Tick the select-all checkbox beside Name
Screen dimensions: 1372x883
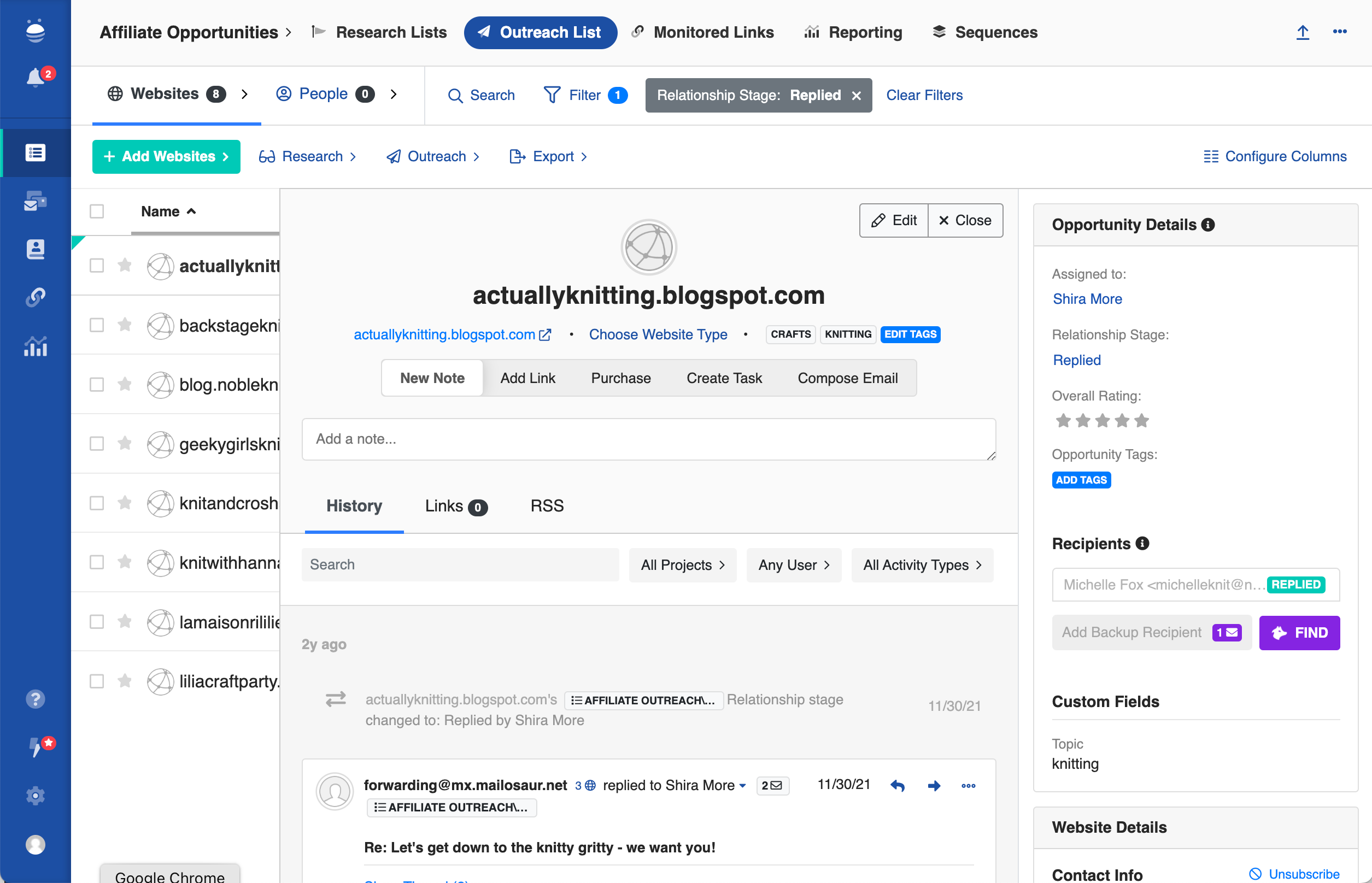coord(97,211)
